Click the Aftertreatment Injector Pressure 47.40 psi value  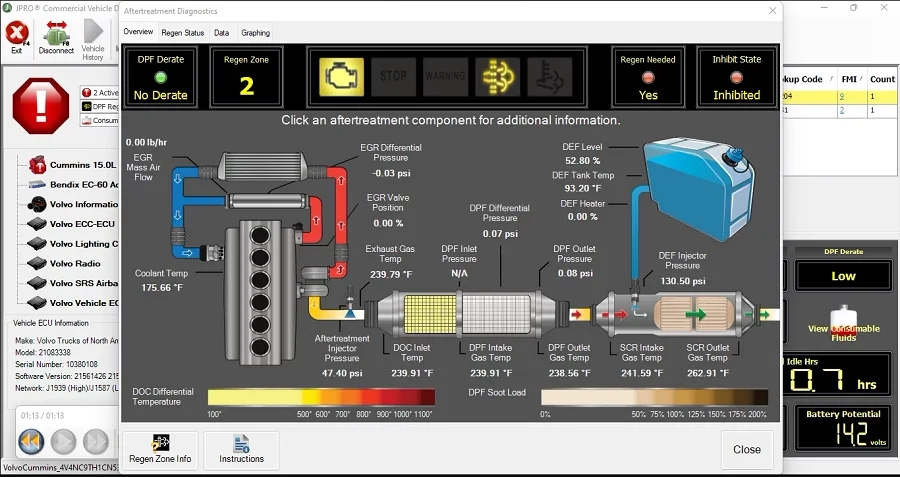(342, 373)
